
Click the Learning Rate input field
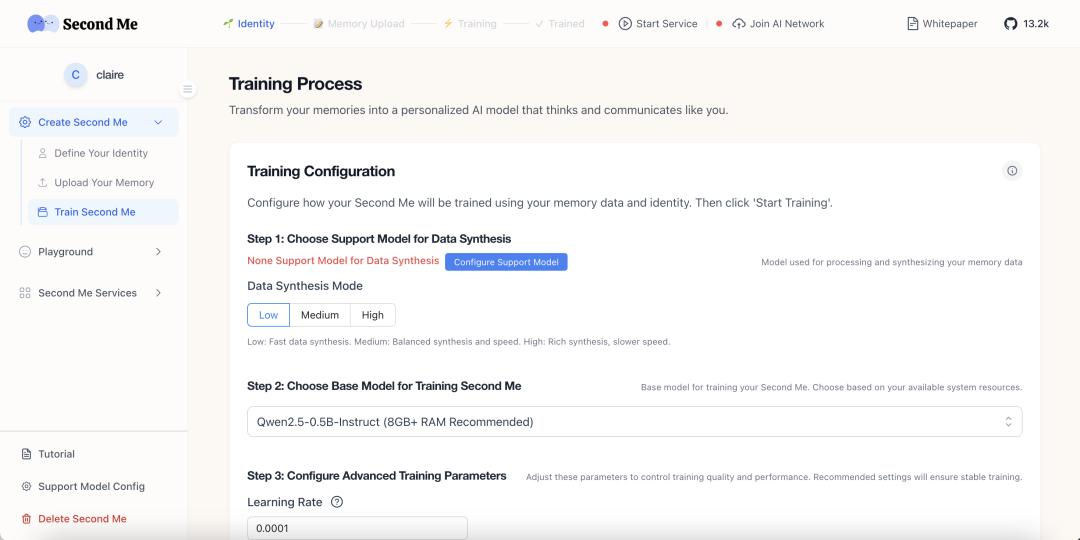tap(357, 528)
